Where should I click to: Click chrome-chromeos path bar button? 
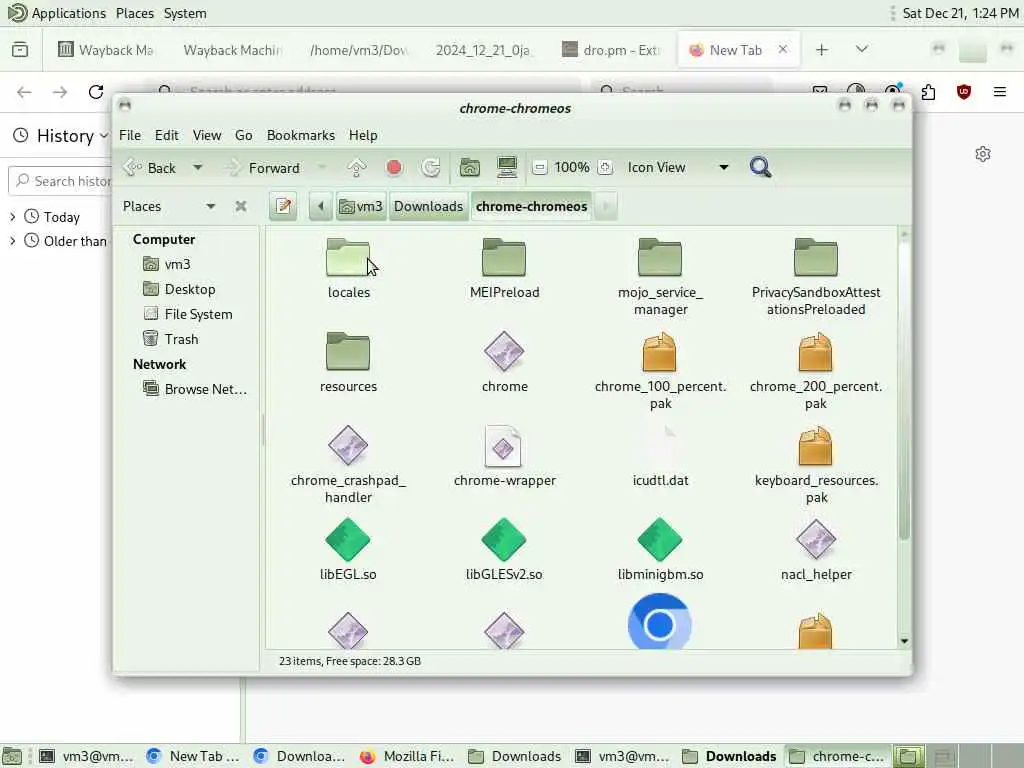pos(531,206)
